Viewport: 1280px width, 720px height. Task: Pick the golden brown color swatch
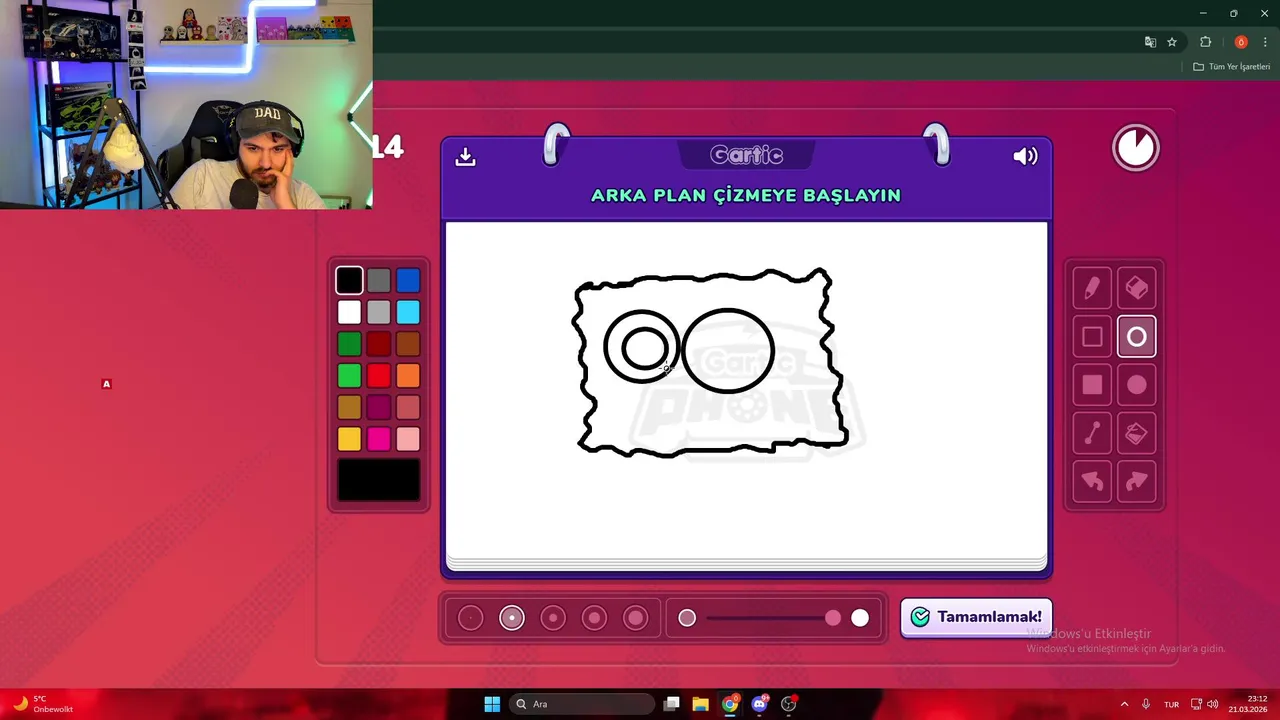click(349, 407)
